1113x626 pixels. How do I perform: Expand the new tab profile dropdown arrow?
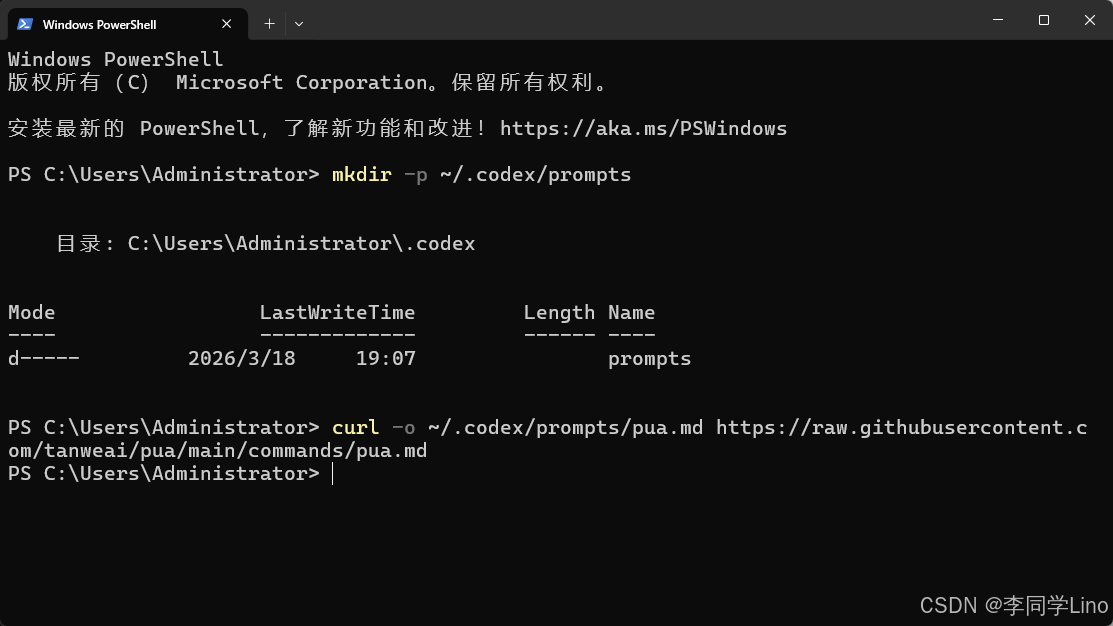click(299, 24)
